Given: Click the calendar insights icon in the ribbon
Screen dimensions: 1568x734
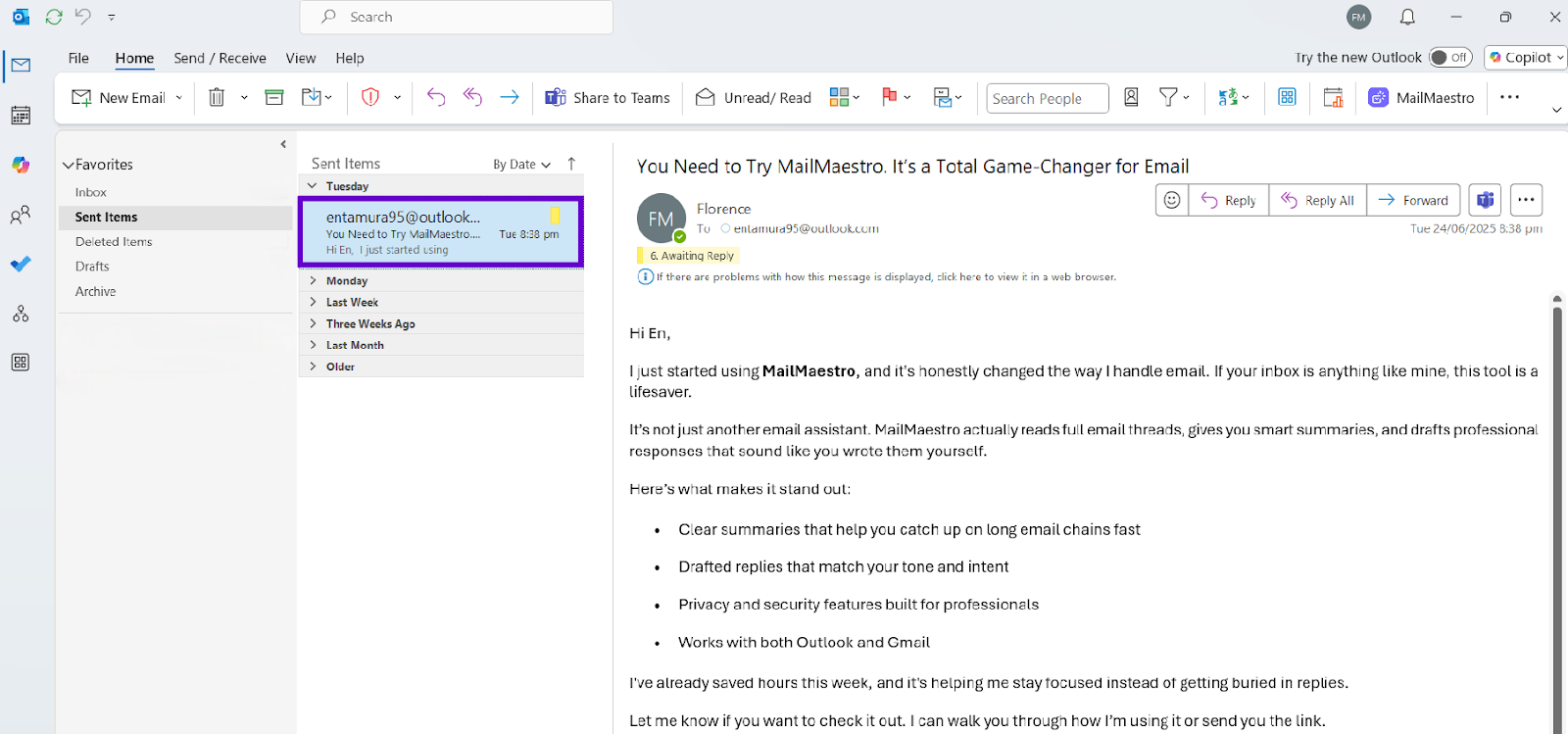Looking at the screenshot, I should click(1333, 97).
